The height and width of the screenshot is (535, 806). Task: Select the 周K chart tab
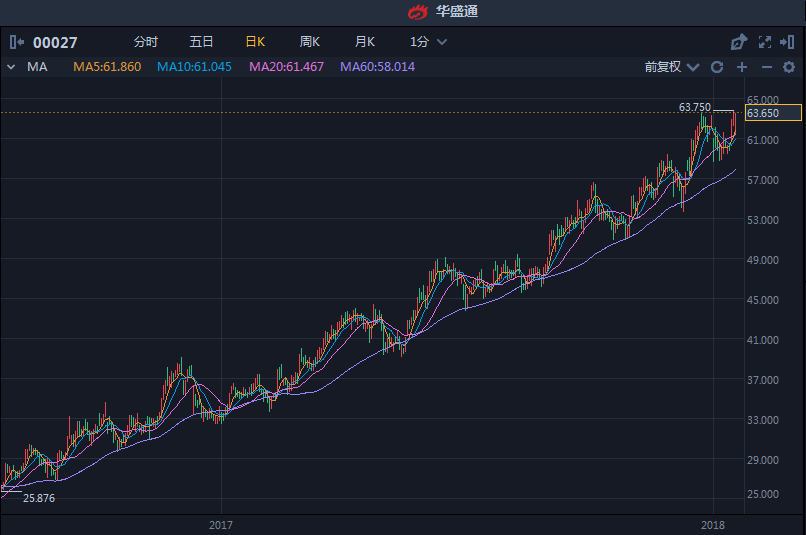pos(309,42)
